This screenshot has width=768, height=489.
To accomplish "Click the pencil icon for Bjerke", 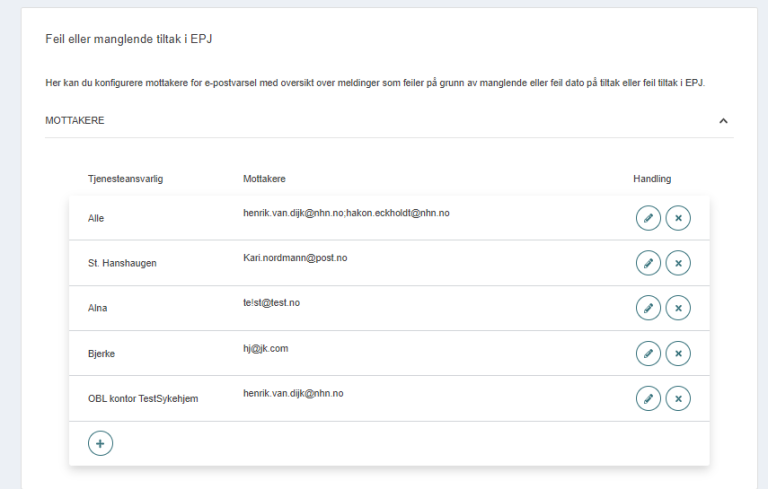I will (x=648, y=353).
